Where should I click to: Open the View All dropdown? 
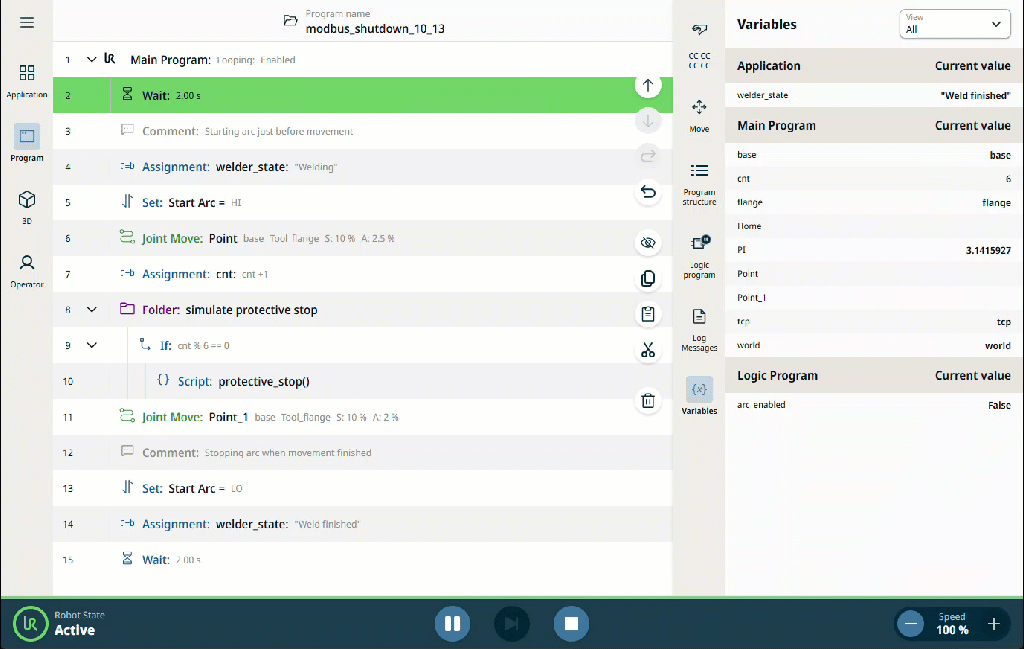954,24
